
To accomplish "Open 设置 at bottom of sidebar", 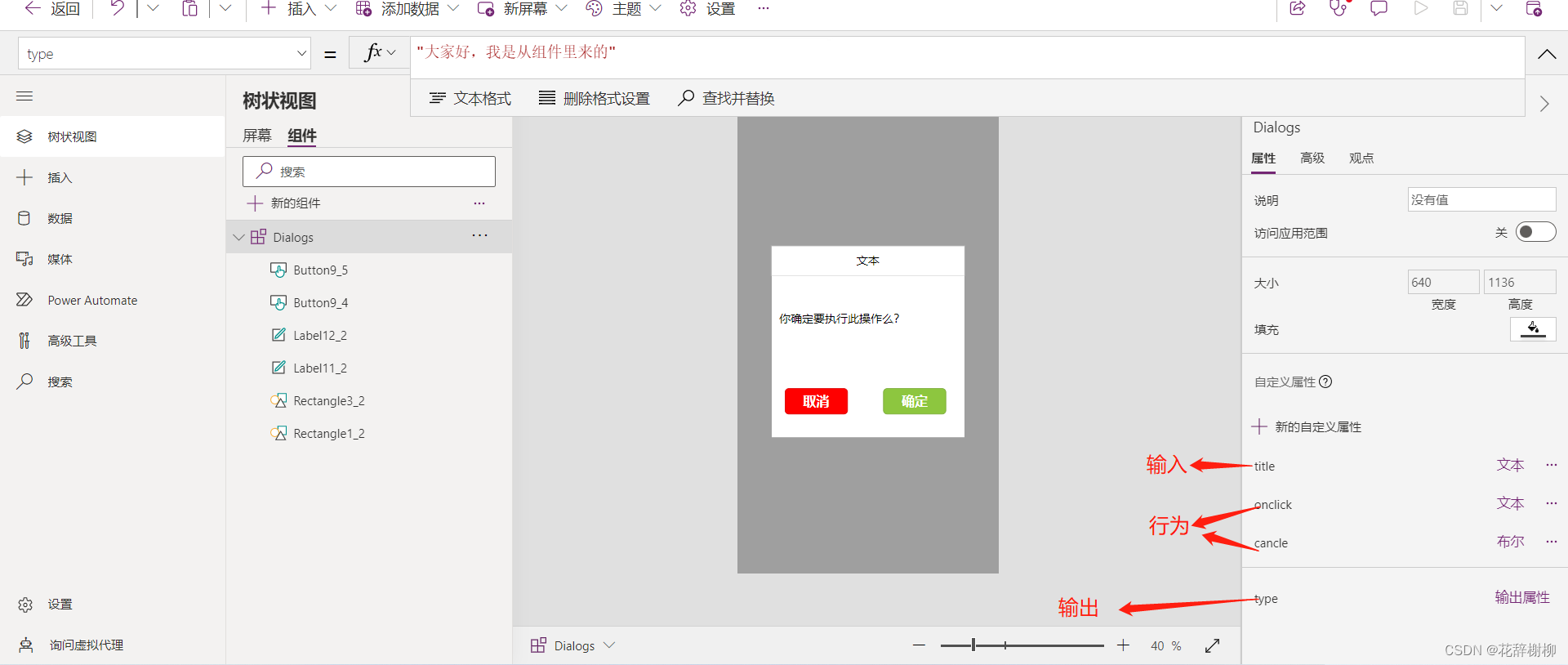I will click(113, 605).
